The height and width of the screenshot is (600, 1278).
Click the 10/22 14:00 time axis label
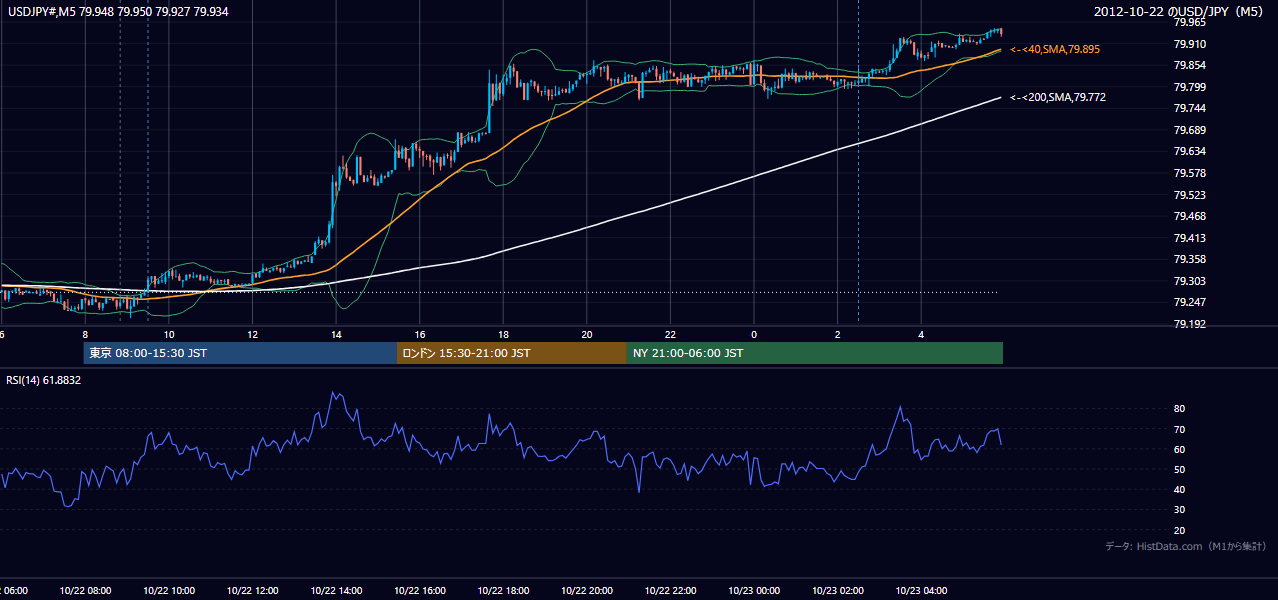[336, 591]
